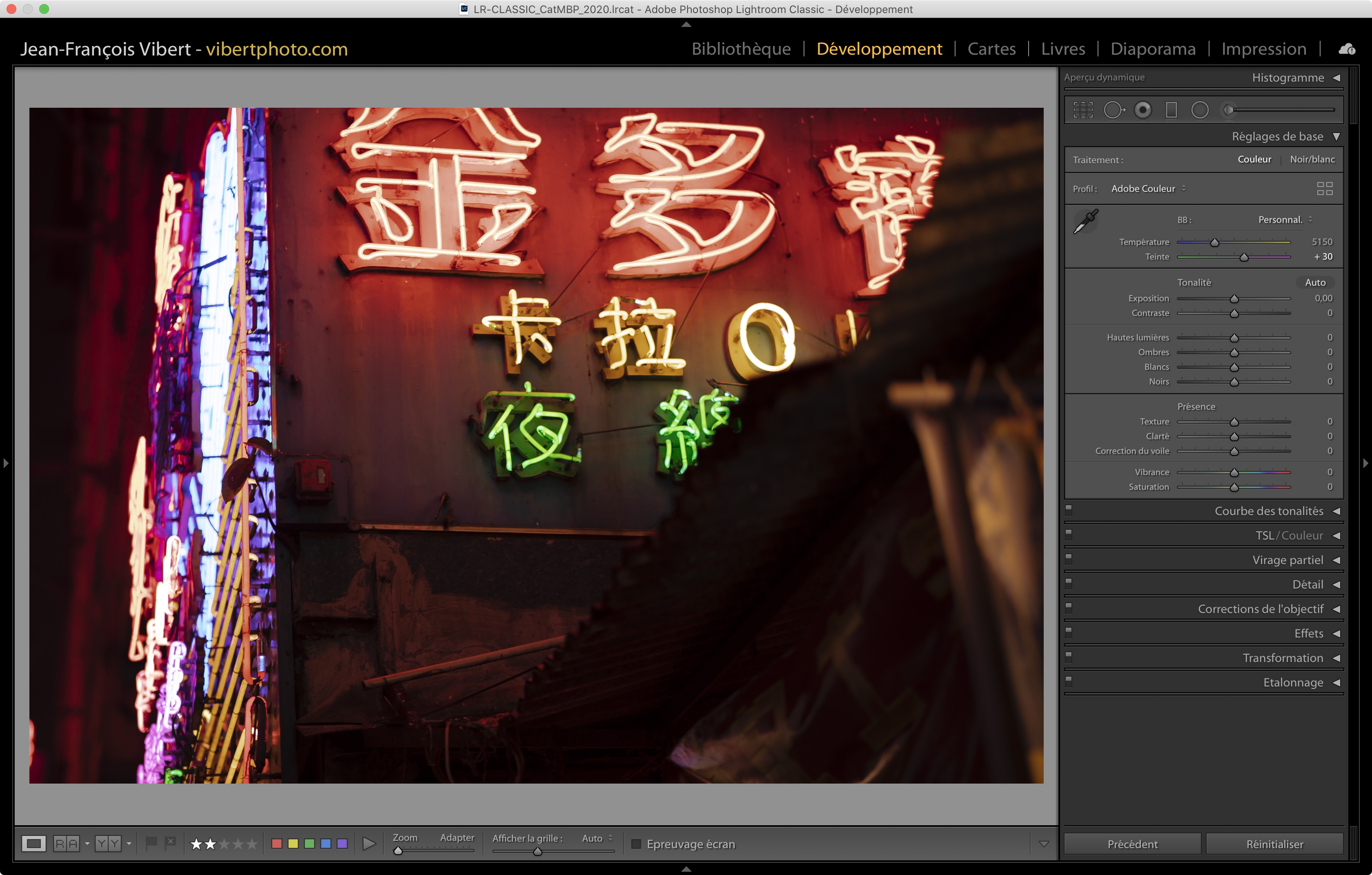
Task: Select the Graduated filter tool
Action: tap(1172, 110)
